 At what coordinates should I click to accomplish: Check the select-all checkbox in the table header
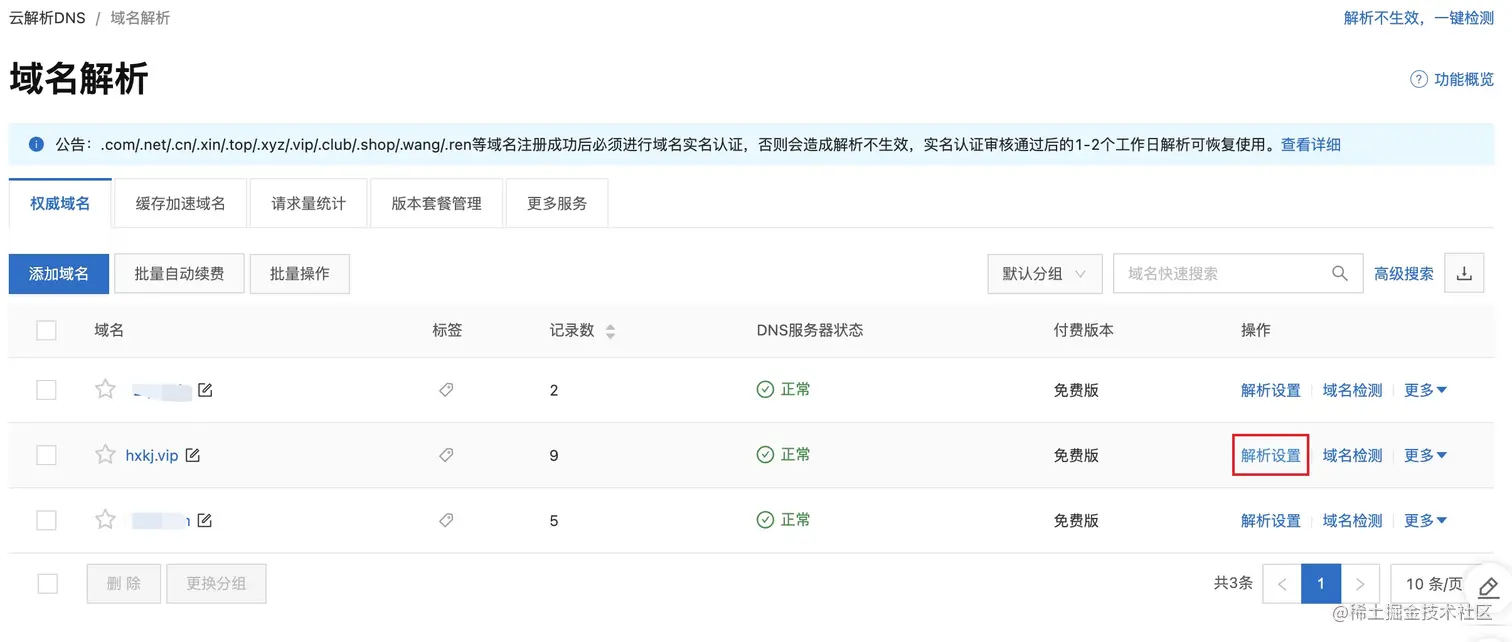click(x=46, y=330)
